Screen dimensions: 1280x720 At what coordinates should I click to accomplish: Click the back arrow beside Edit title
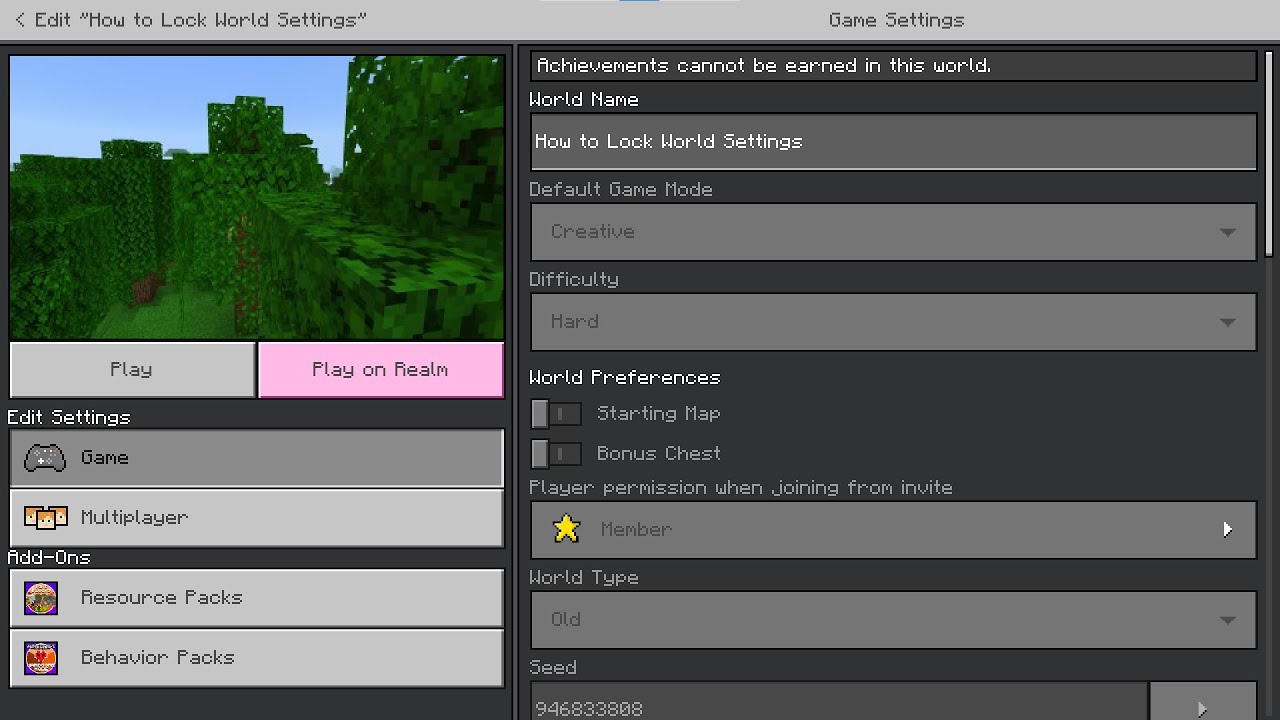click(x=20, y=20)
